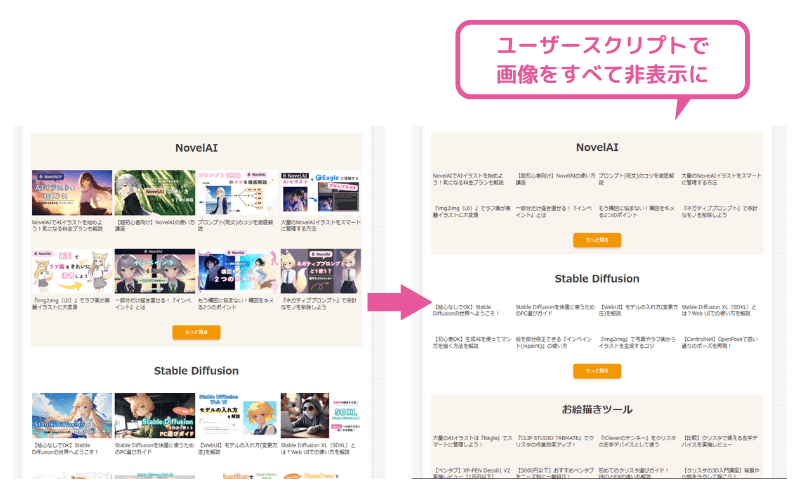Click the left page's '【超初心者向け】NovelAIの使い方講座' caption

coord(155,226)
